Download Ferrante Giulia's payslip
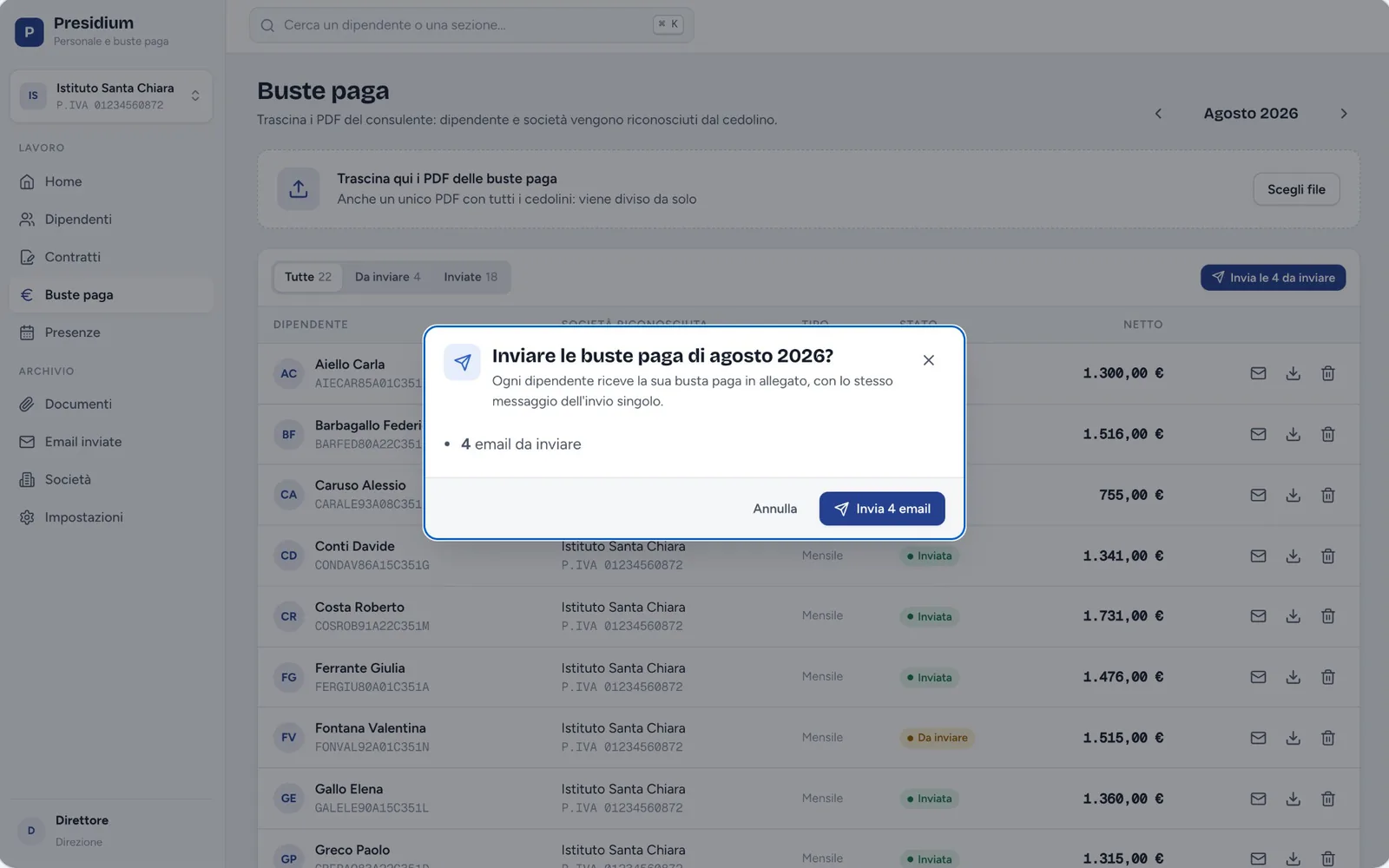The image size is (1389, 868). [1293, 677]
